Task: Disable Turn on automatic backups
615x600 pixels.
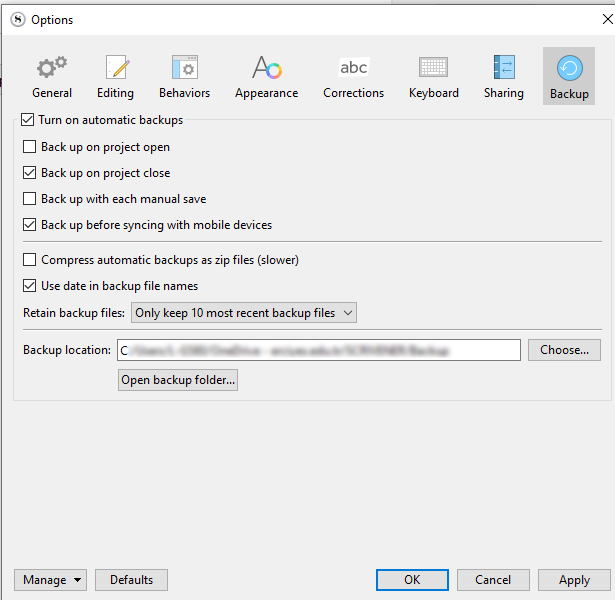Action: pyautogui.click(x=27, y=120)
